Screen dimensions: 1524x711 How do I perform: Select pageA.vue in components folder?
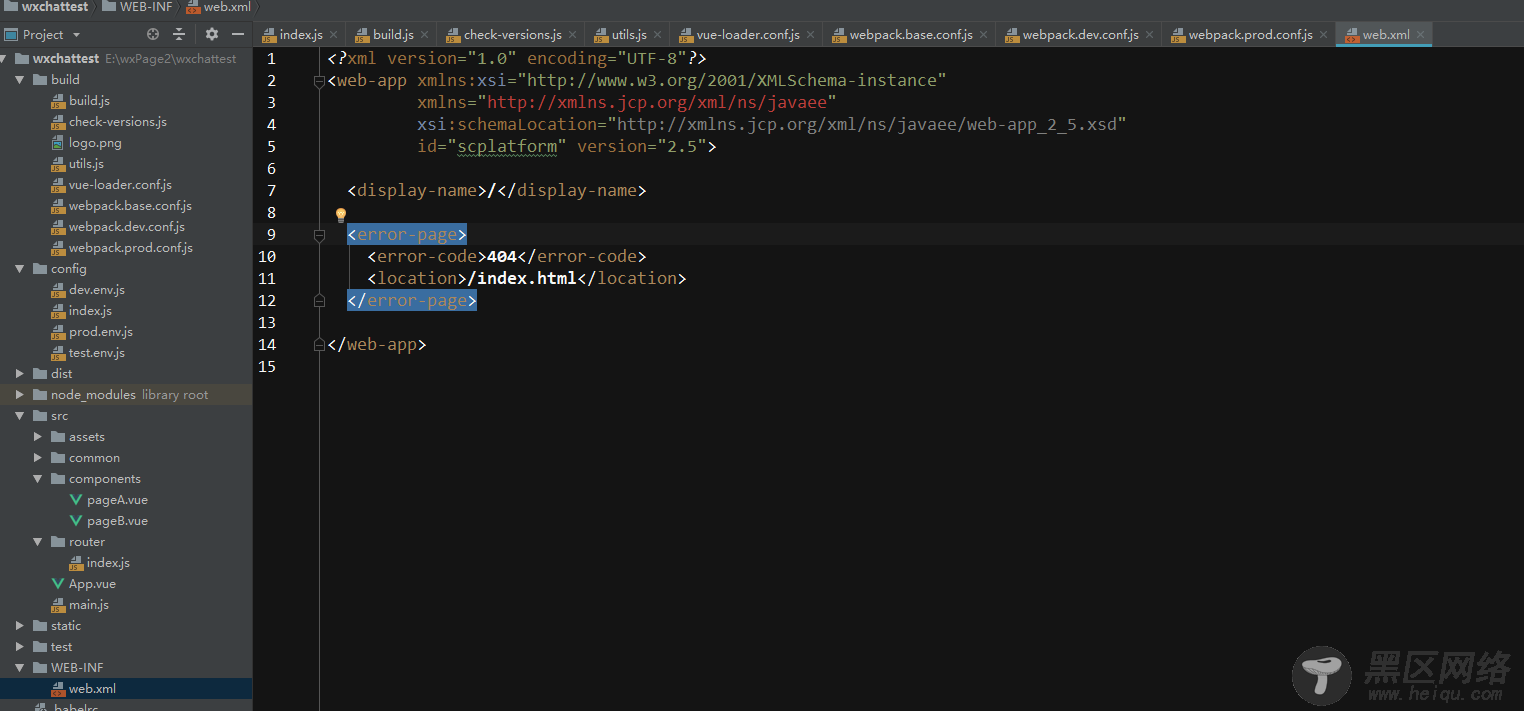[117, 500]
